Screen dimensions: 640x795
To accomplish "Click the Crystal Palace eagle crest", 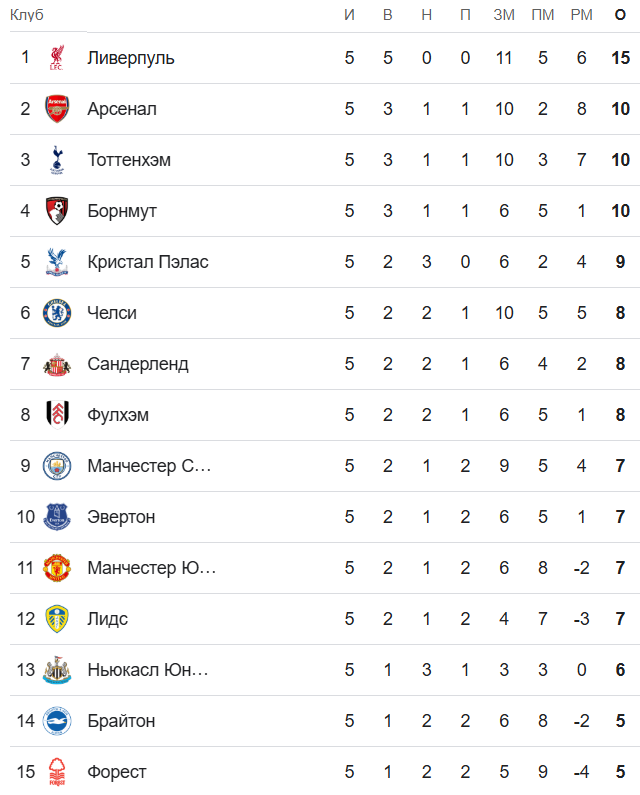I will [x=56, y=262].
